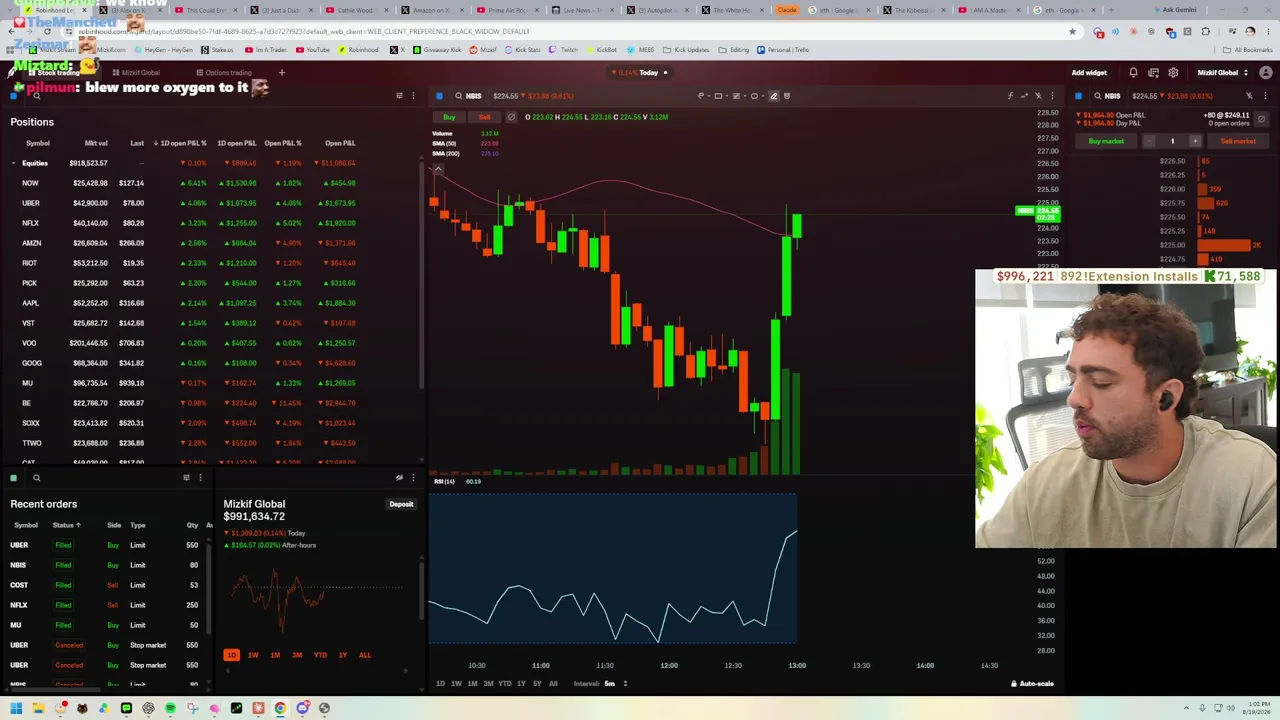Viewport: 1280px width, 720px height.
Task: Increase order quantity with plus stepper
Action: (x=1194, y=141)
